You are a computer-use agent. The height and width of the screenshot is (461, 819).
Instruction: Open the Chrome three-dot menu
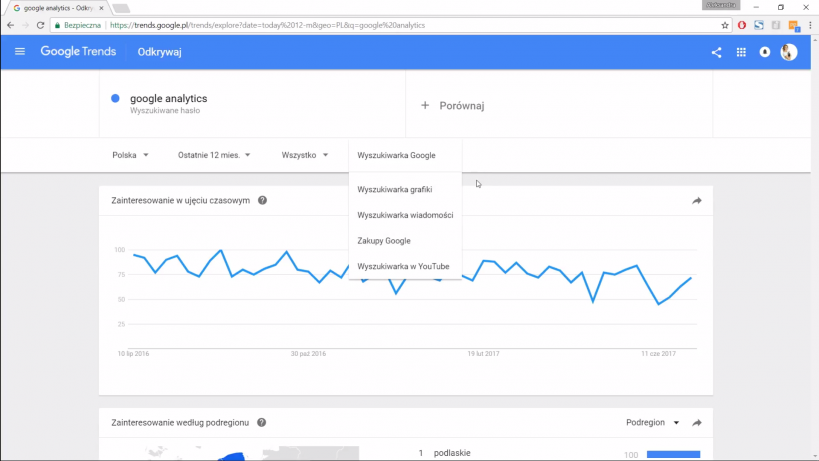pyautogui.click(x=810, y=25)
